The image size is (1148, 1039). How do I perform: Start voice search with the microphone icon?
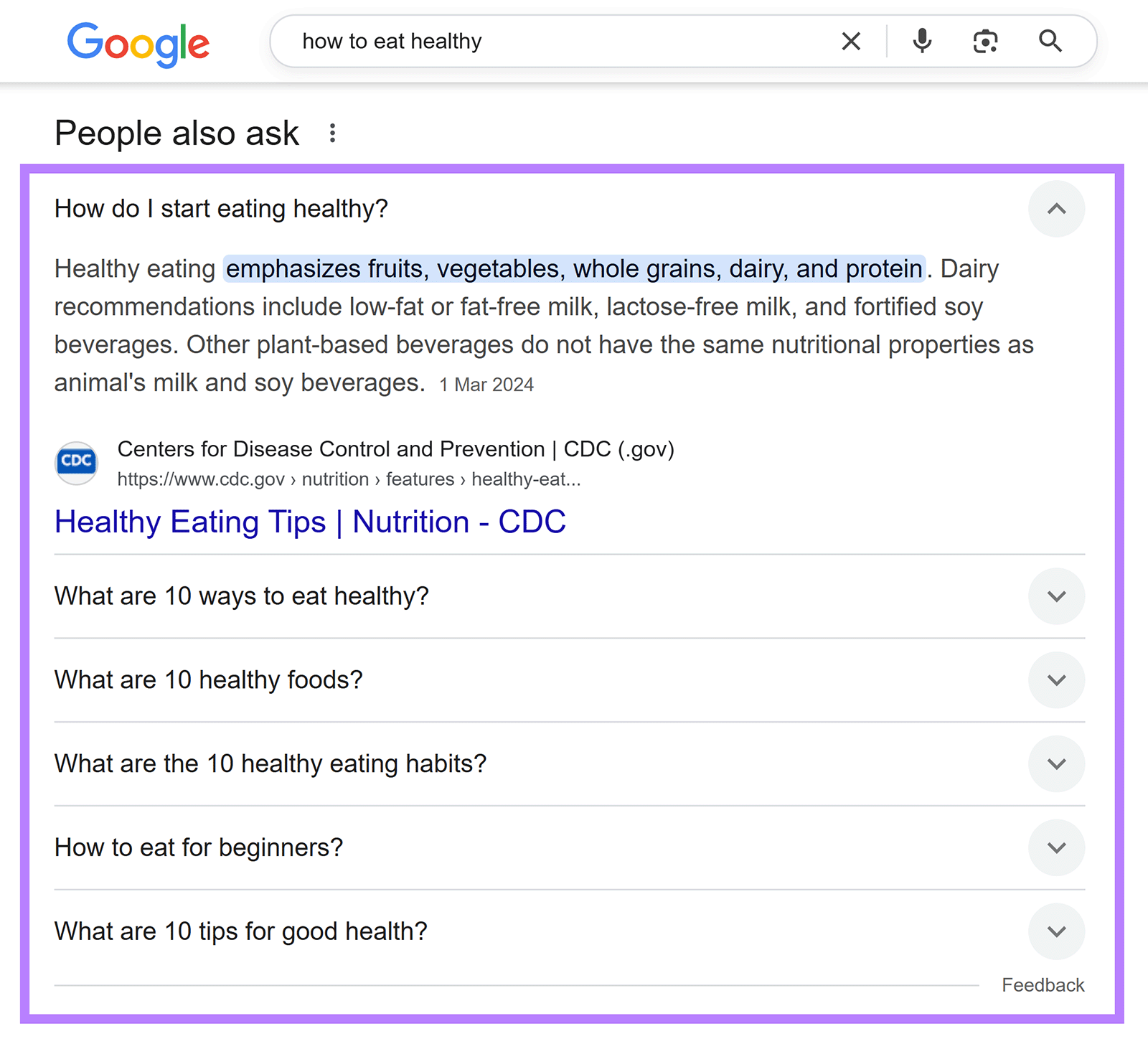[922, 41]
